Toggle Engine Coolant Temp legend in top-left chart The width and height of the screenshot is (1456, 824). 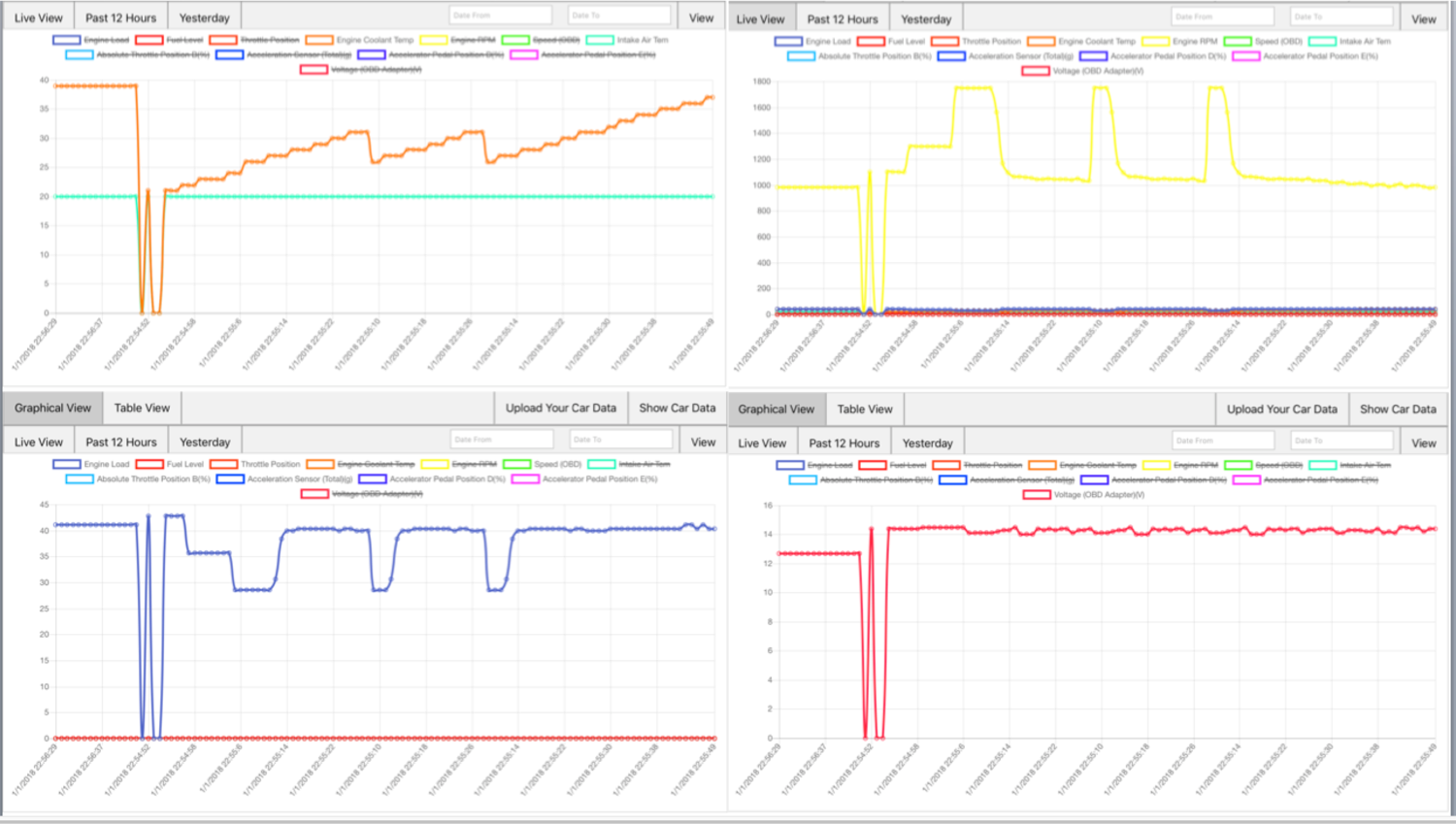point(374,40)
